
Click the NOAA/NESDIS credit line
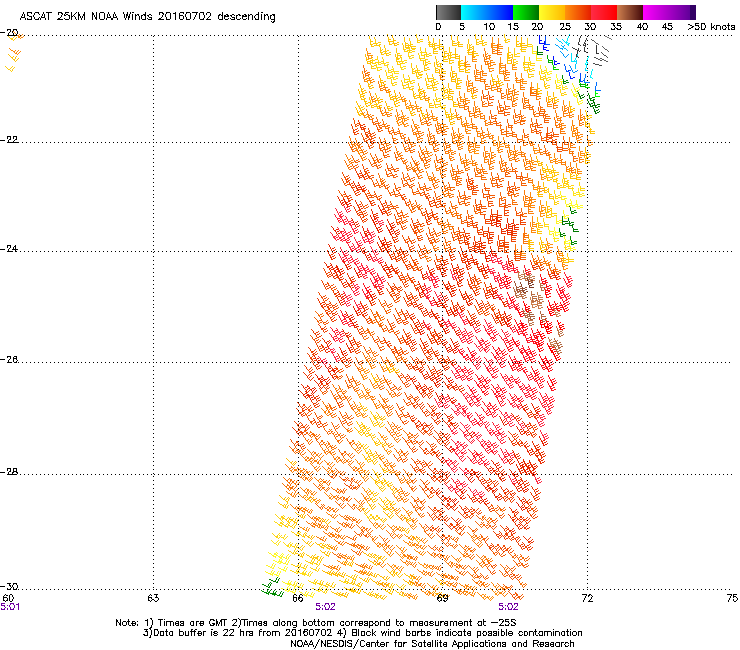(x=432, y=644)
